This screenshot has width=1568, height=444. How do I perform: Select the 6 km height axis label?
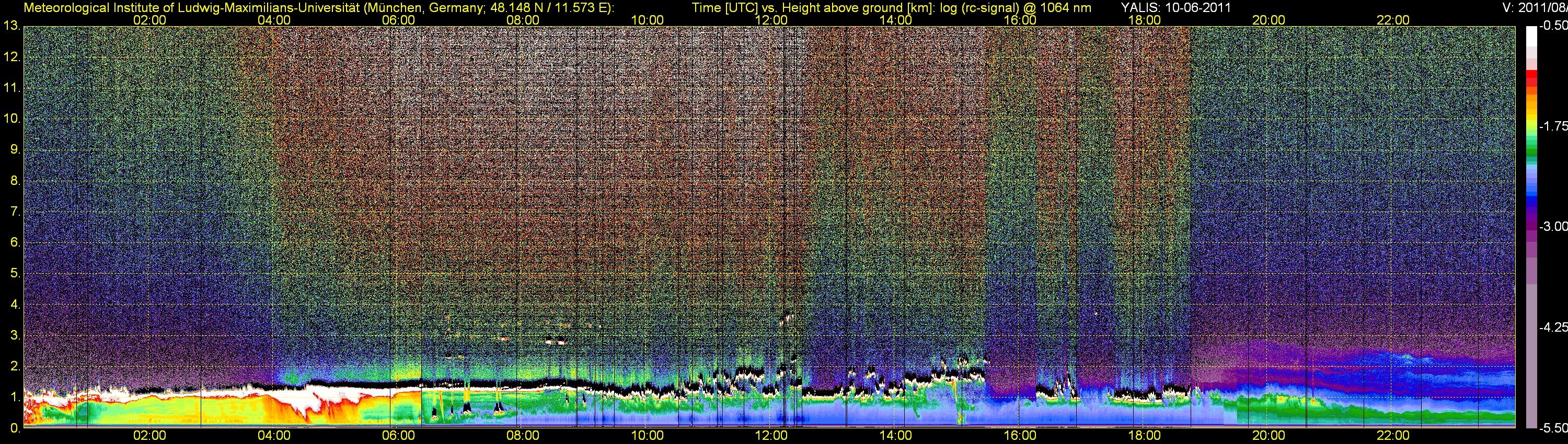15,243
